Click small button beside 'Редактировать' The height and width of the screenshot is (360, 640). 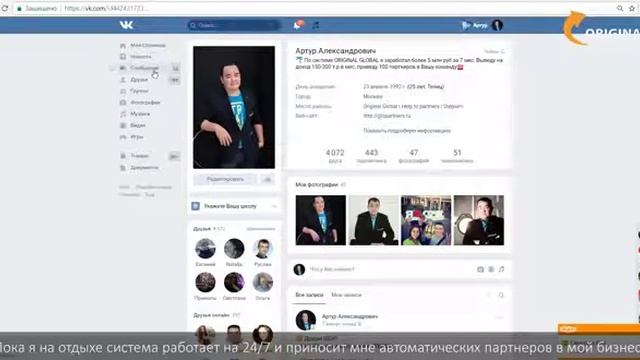coord(268,179)
